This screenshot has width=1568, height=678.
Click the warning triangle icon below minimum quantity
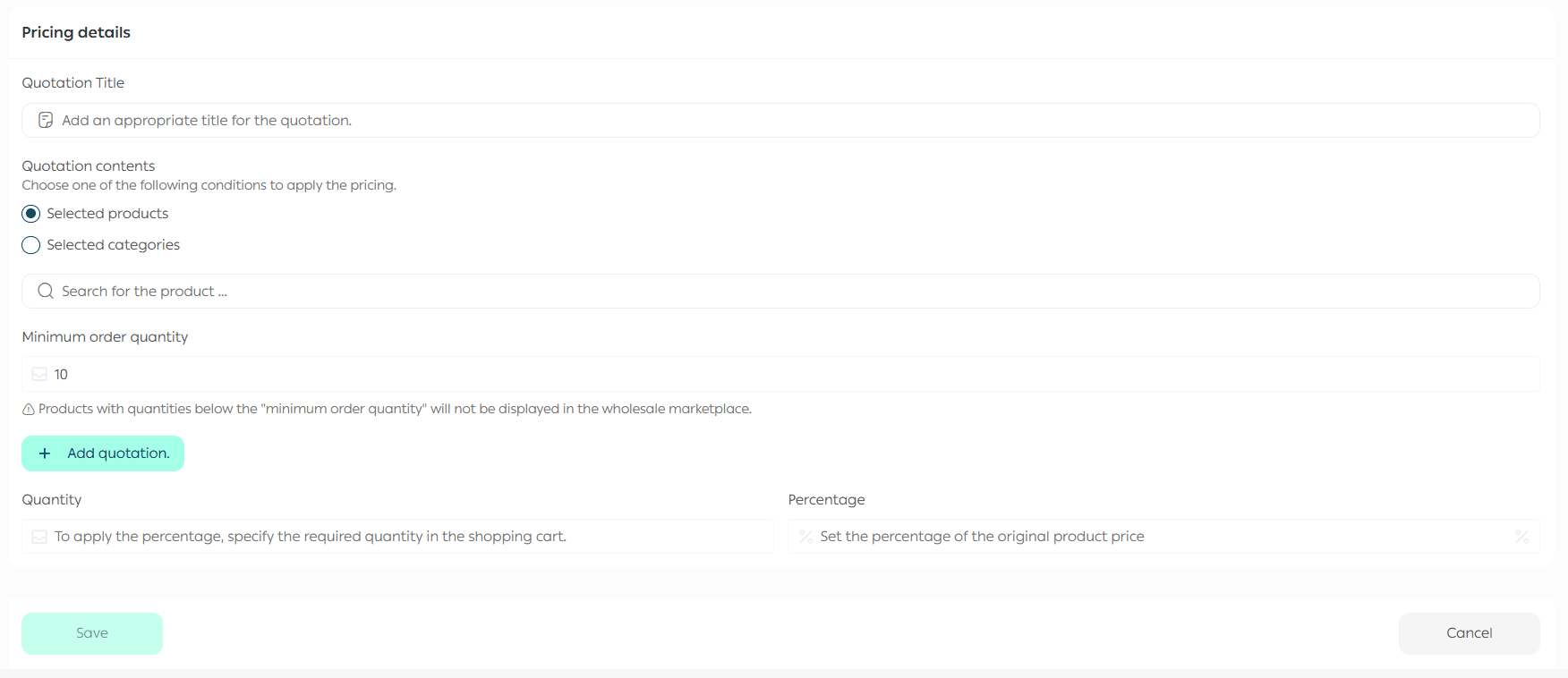[29, 409]
